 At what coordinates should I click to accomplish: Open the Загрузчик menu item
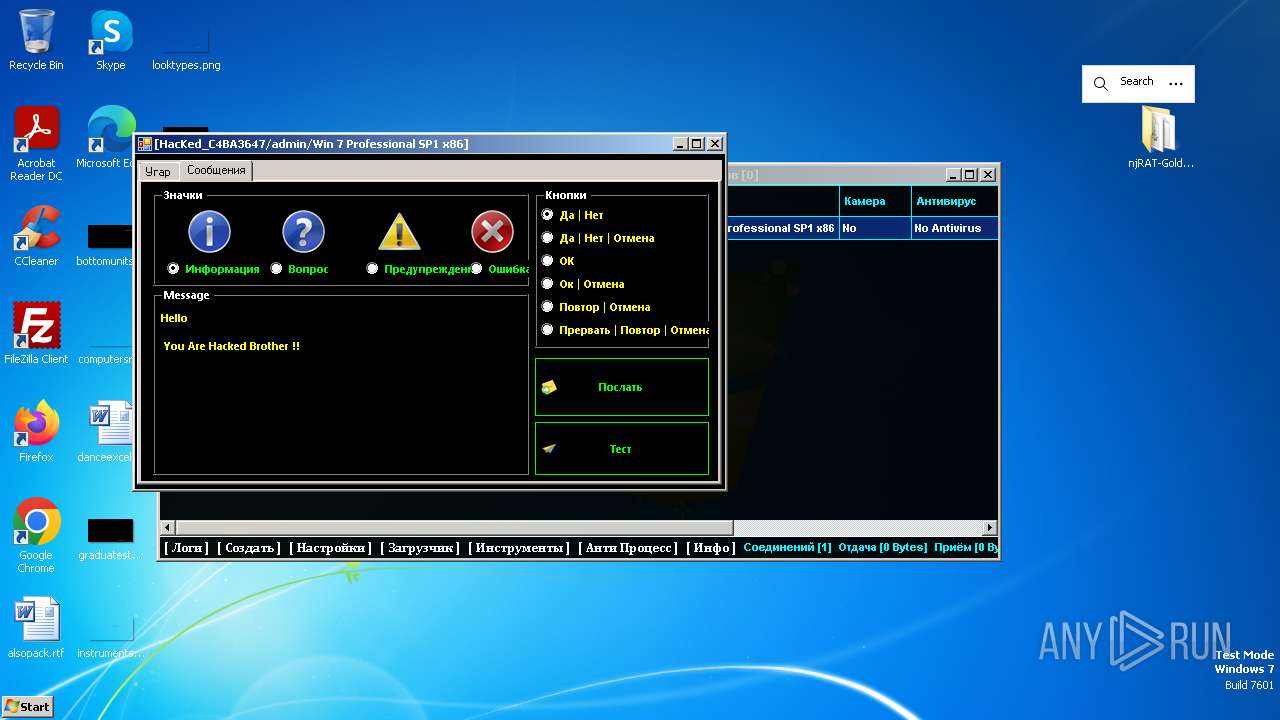(x=420, y=548)
